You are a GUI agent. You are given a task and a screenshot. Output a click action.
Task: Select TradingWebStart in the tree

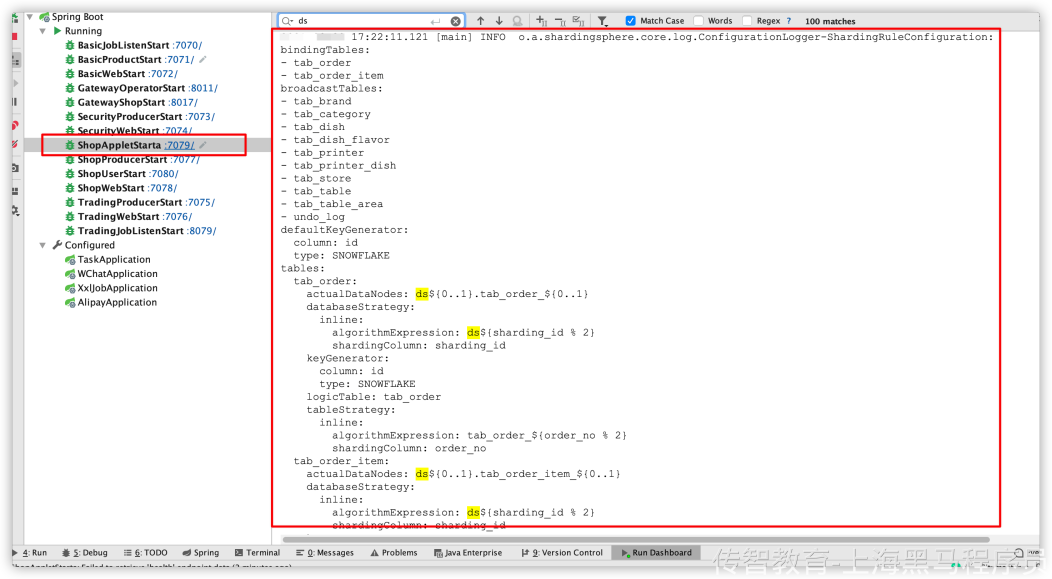[x=118, y=217]
